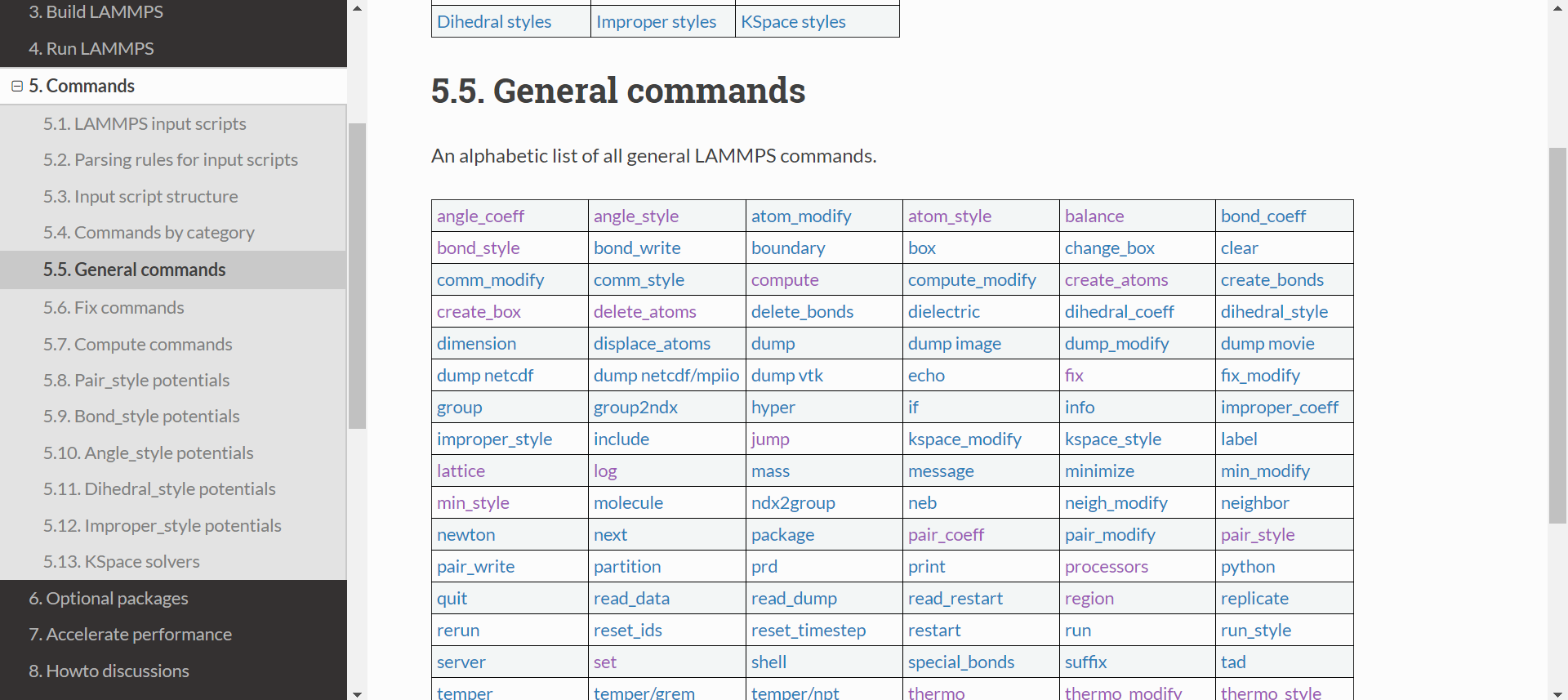Open the read_restart command link
This screenshot has height=700, width=1568.
click(x=955, y=599)
